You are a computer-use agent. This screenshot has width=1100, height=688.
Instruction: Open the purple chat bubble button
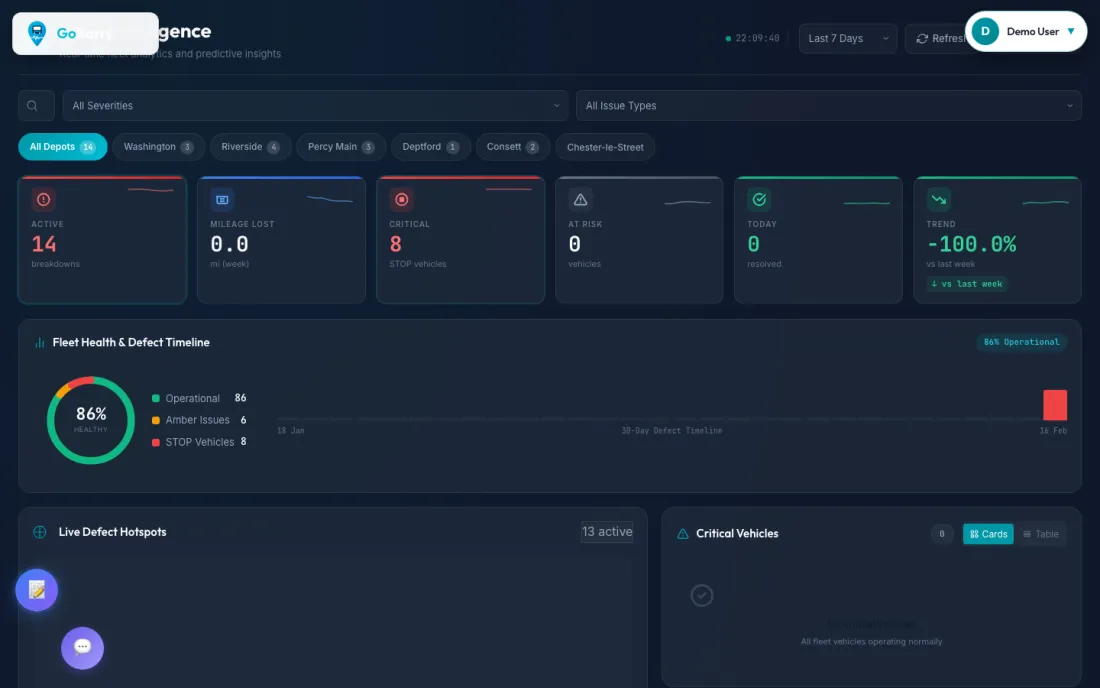82,648
